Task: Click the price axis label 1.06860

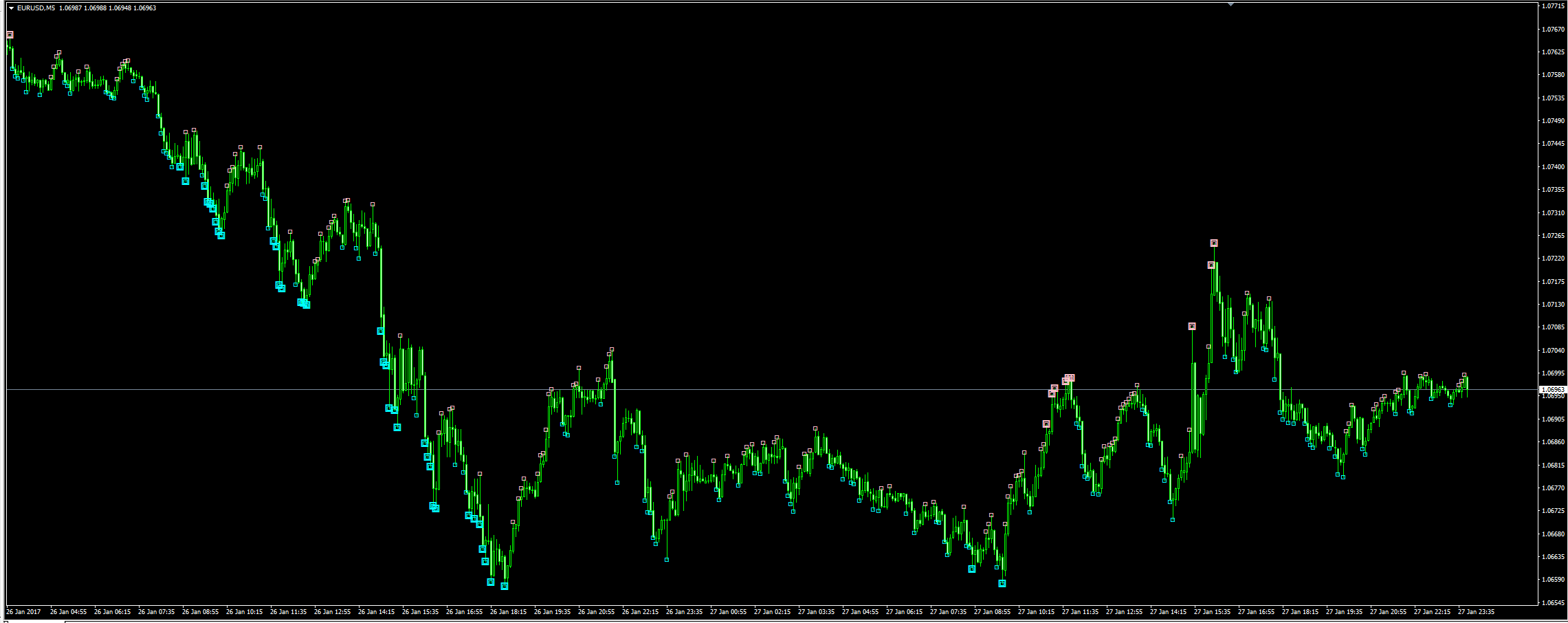Action: [x=1554, y=441]
